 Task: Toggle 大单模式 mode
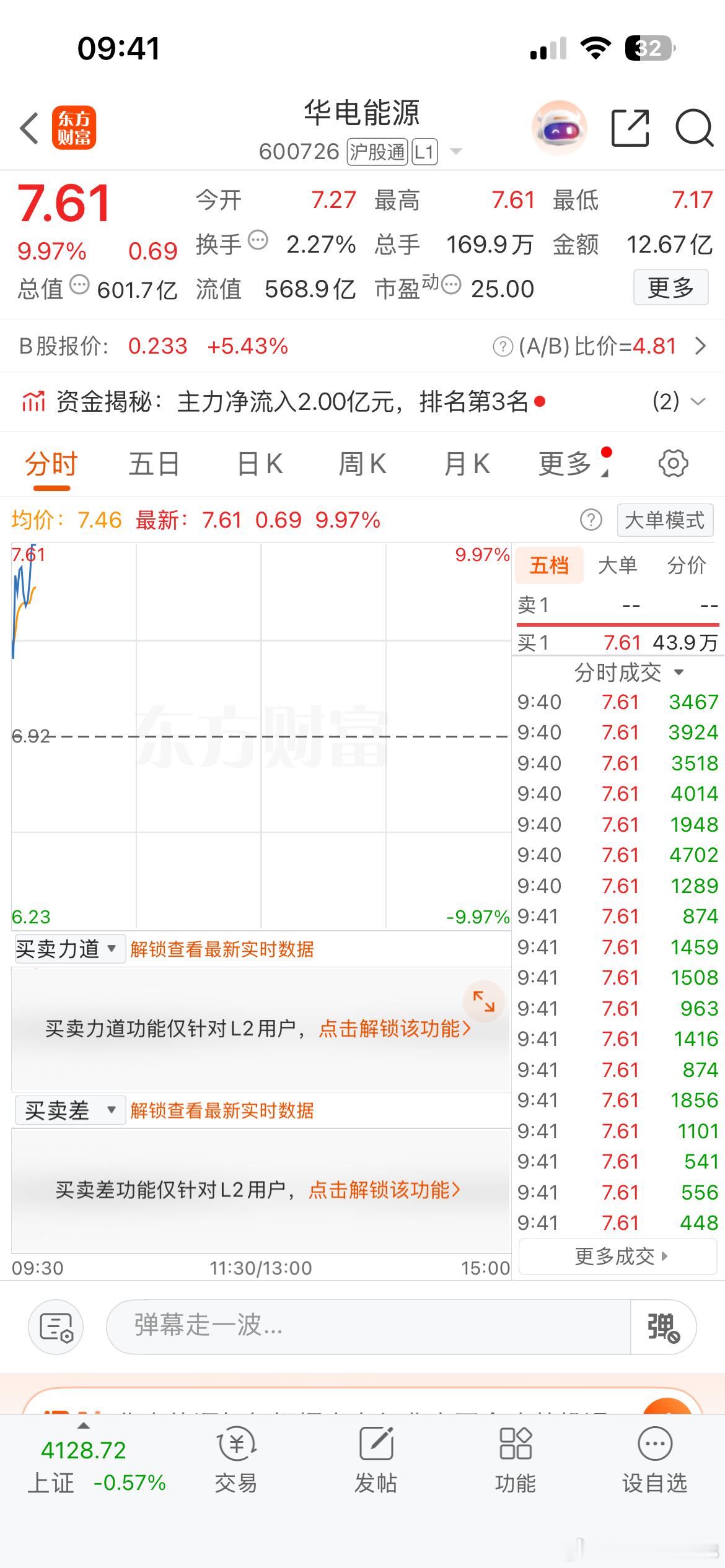tap(665, 520)
